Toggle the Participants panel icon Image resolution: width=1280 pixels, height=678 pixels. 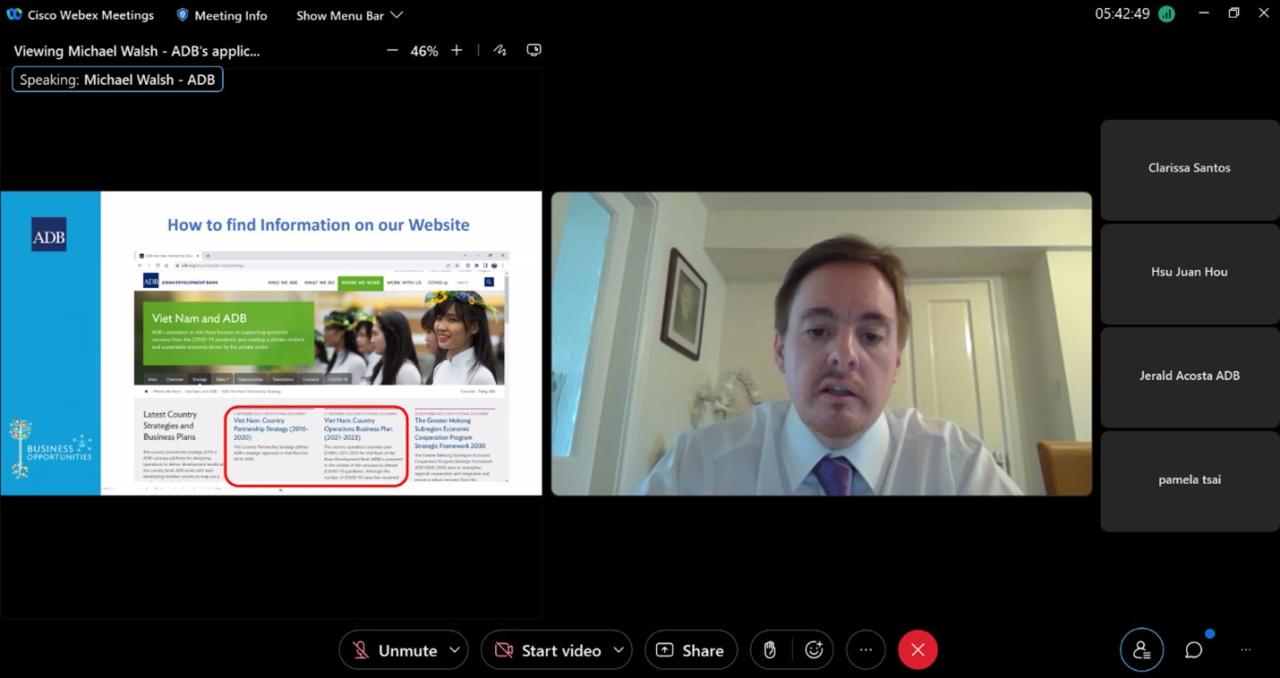[1142, 650]
